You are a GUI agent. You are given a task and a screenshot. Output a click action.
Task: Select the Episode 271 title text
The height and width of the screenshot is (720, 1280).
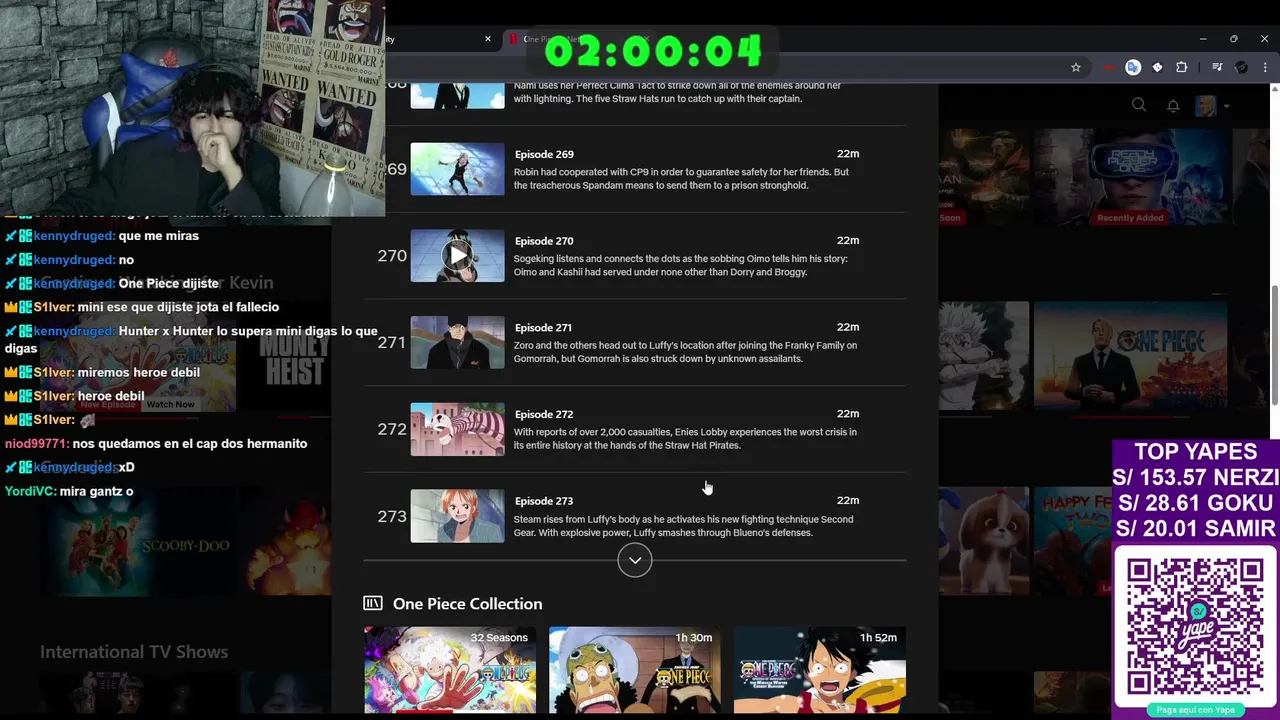pyautogui.click(x=543, y=328)
